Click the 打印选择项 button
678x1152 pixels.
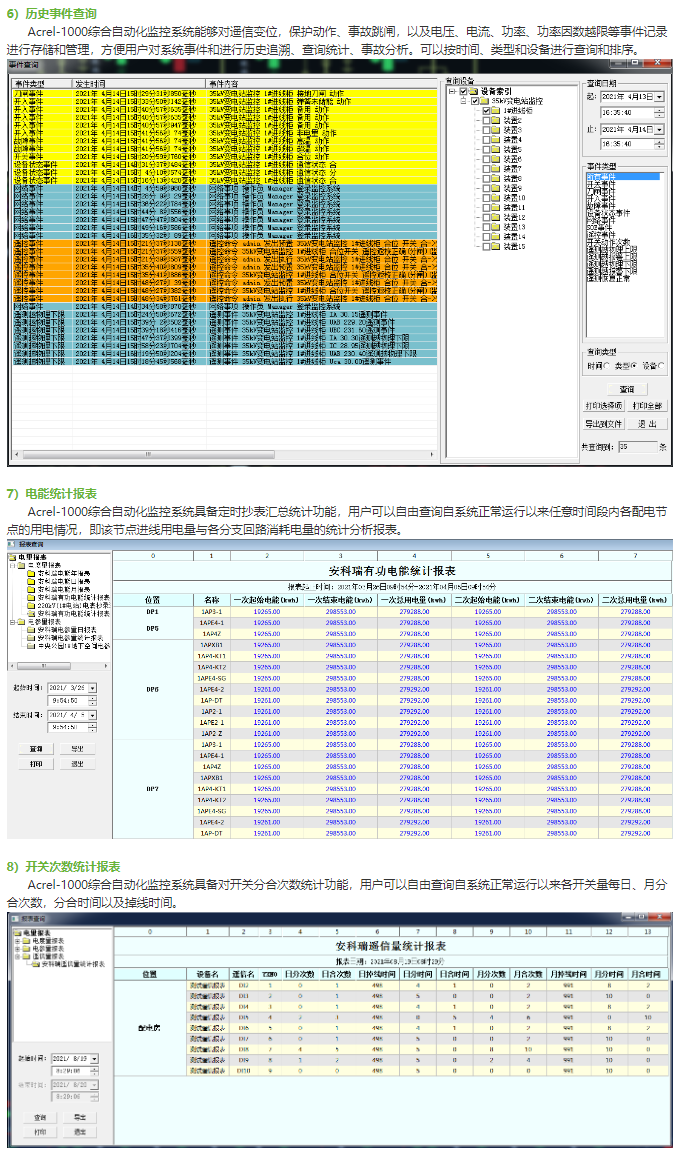pos(604,406)
